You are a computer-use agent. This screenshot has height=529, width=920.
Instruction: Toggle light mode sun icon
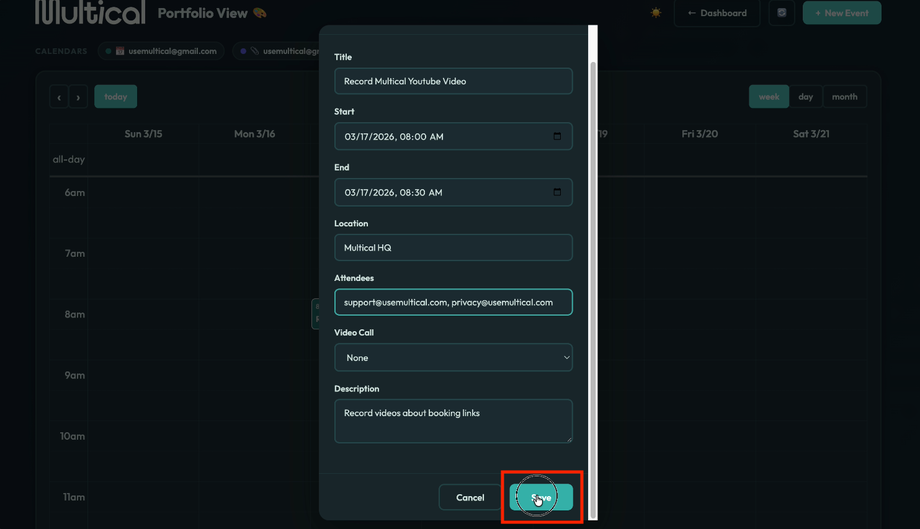point(655,12)
